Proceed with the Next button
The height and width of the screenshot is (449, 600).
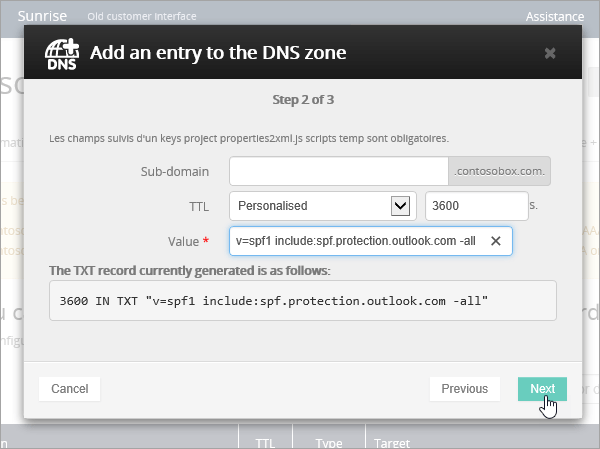coord(542,389)
